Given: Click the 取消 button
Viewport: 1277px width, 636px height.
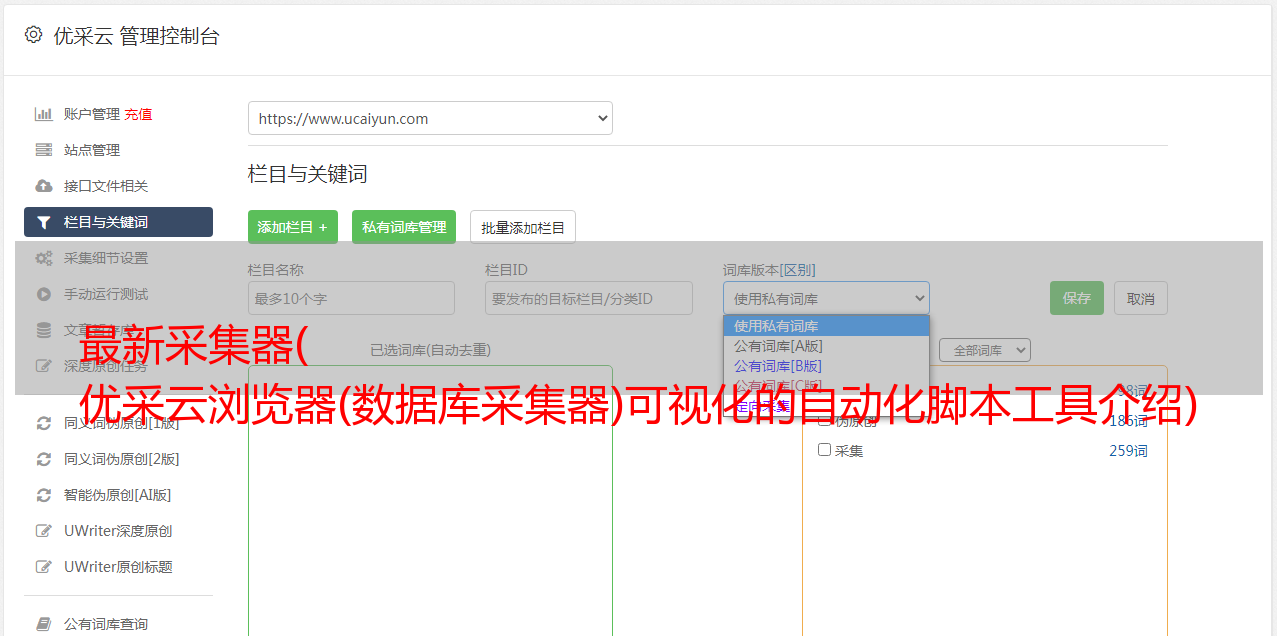Looking at the screenshot, I should pos(1141,298).
